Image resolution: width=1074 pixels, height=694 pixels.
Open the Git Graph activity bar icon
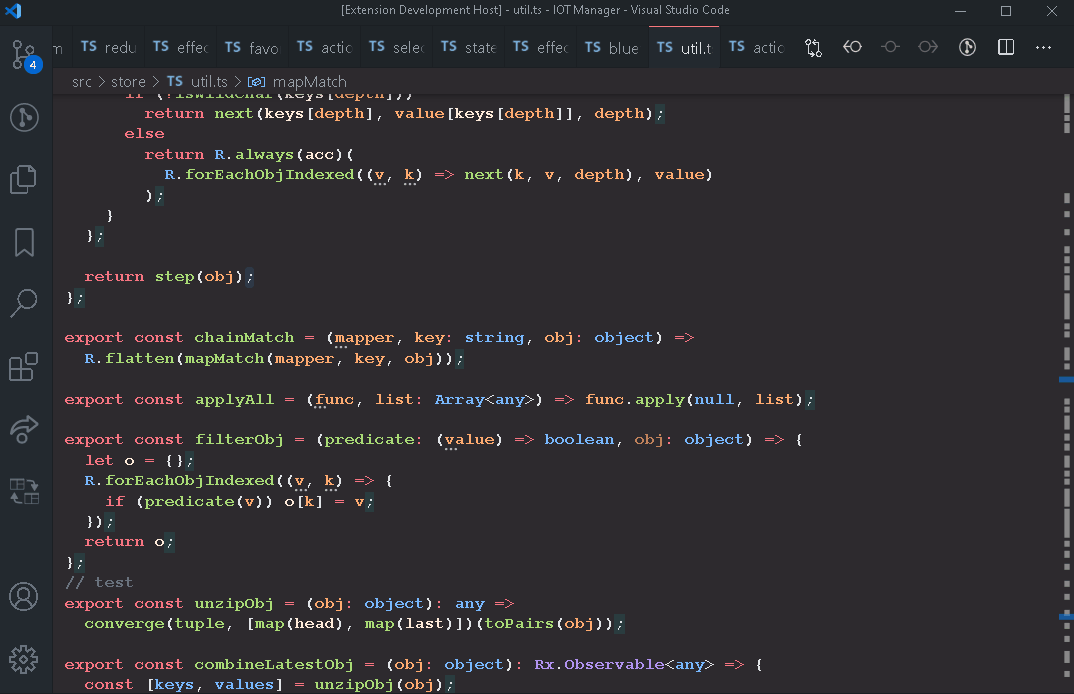tap(24, 117)
